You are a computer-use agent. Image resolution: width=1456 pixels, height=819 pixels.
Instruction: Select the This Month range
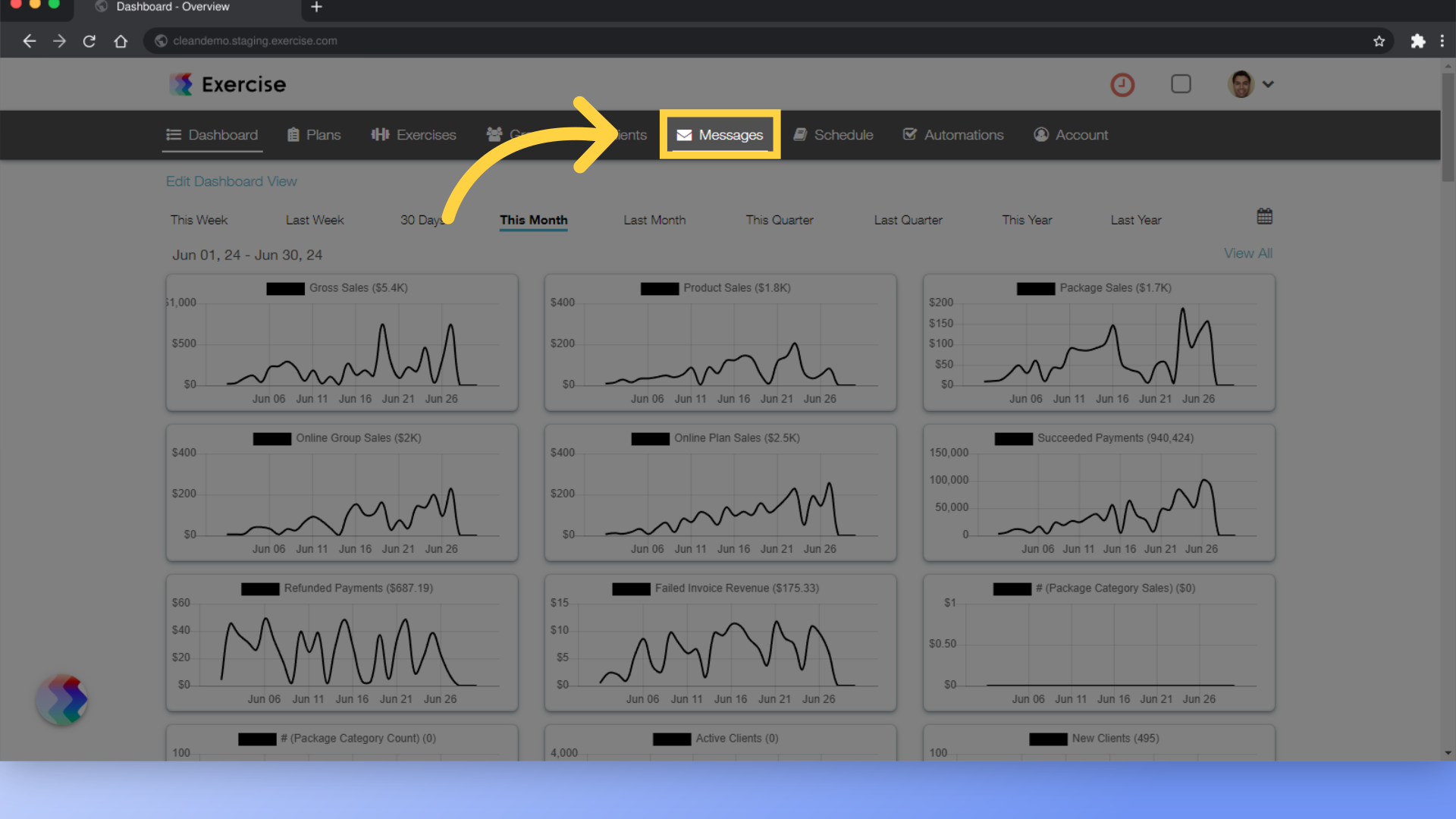coord(533,220)
